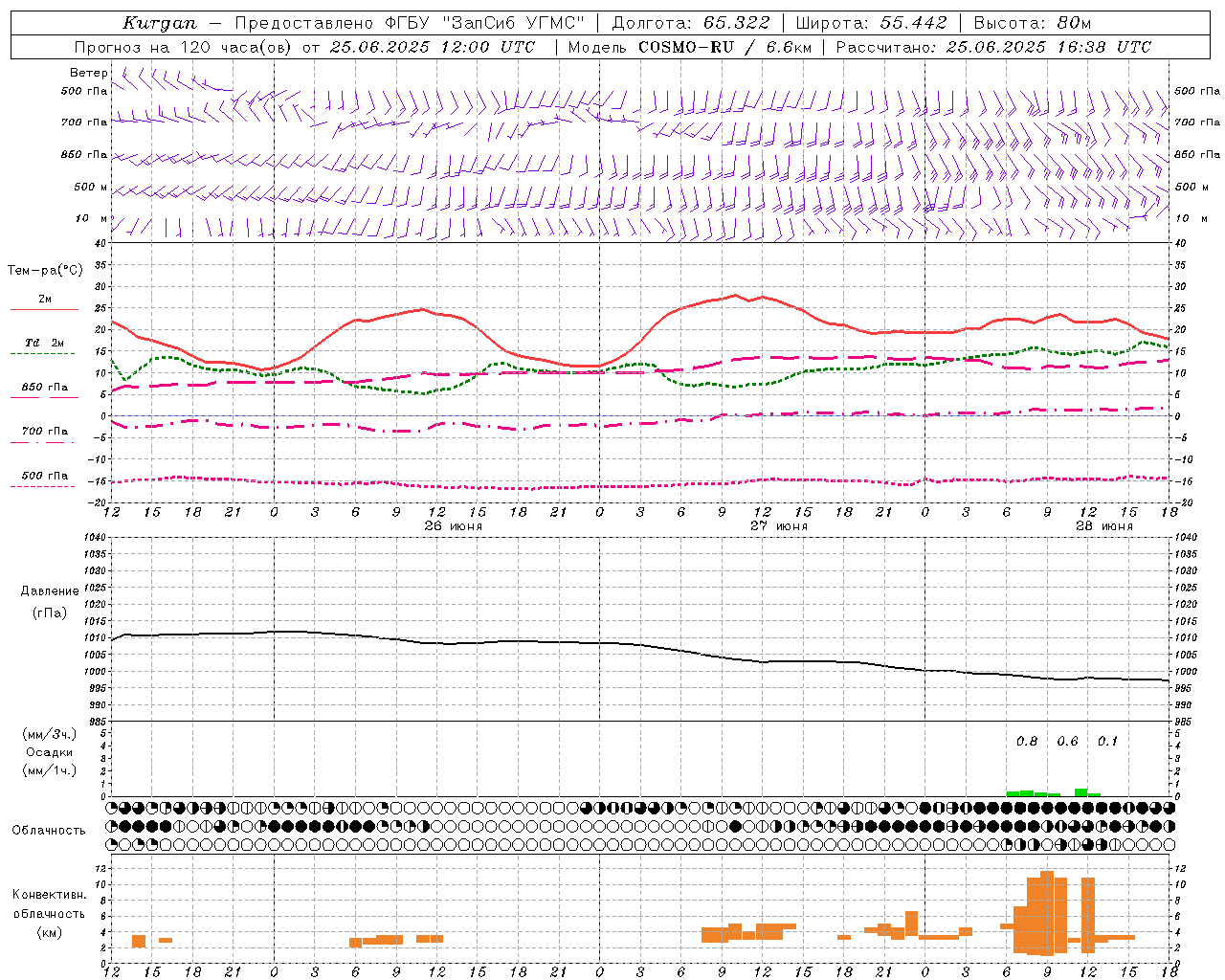Click the 26 июня date label

454,526
